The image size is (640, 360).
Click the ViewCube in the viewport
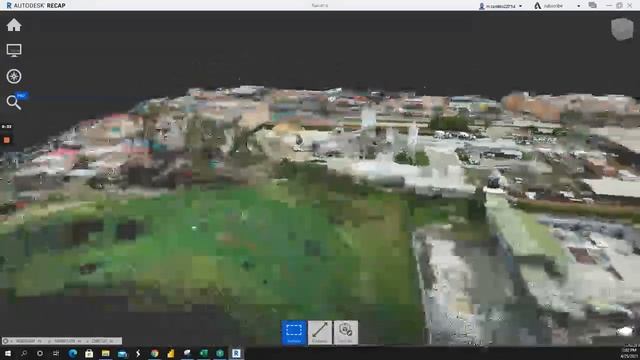point(622,29)
